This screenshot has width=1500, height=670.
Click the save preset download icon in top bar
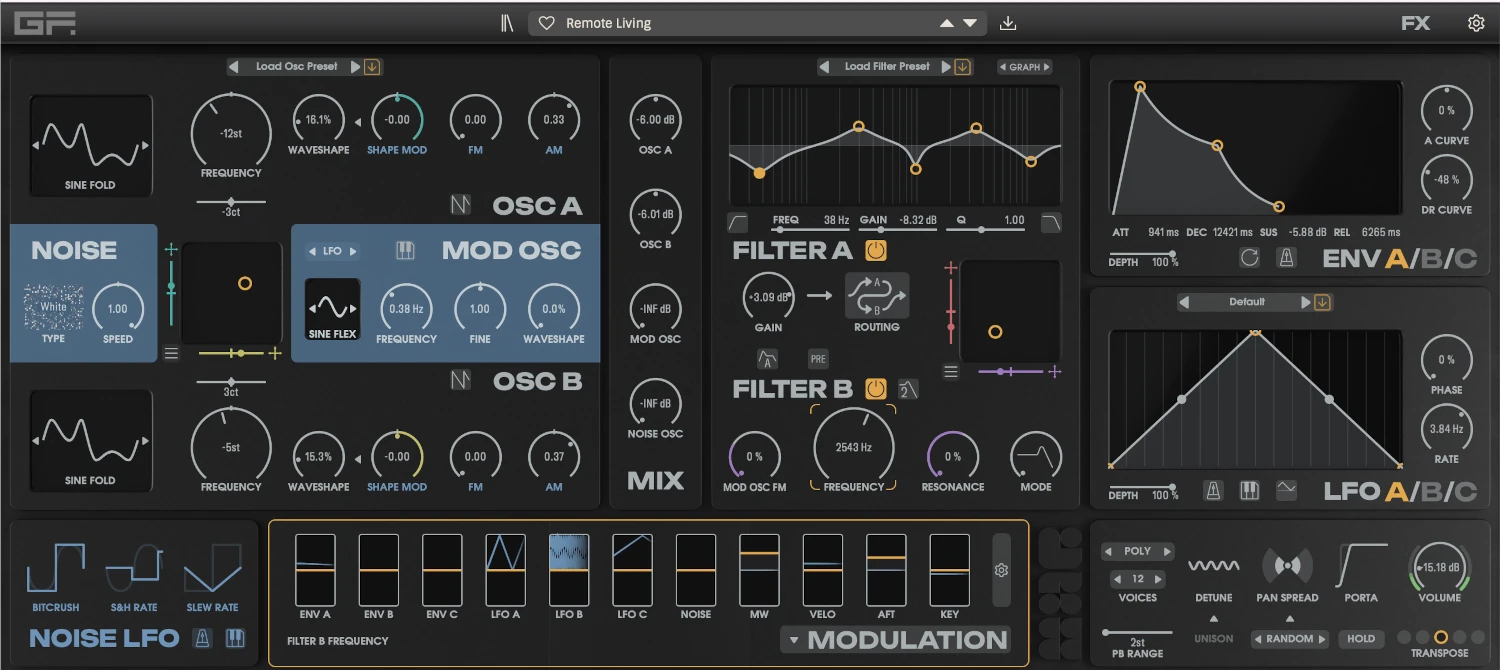[1008, 22]
